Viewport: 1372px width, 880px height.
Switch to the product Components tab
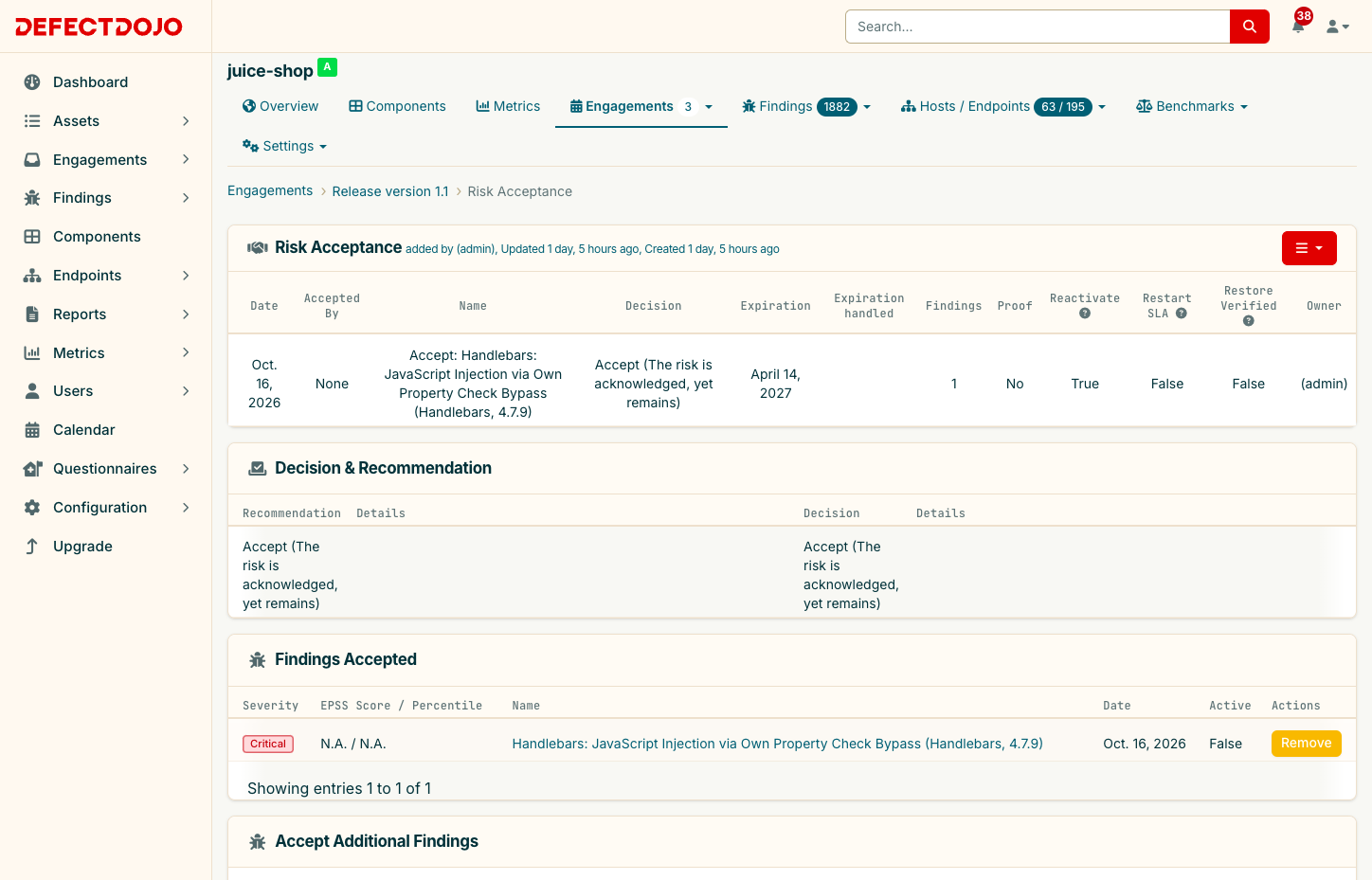(397, 106)
